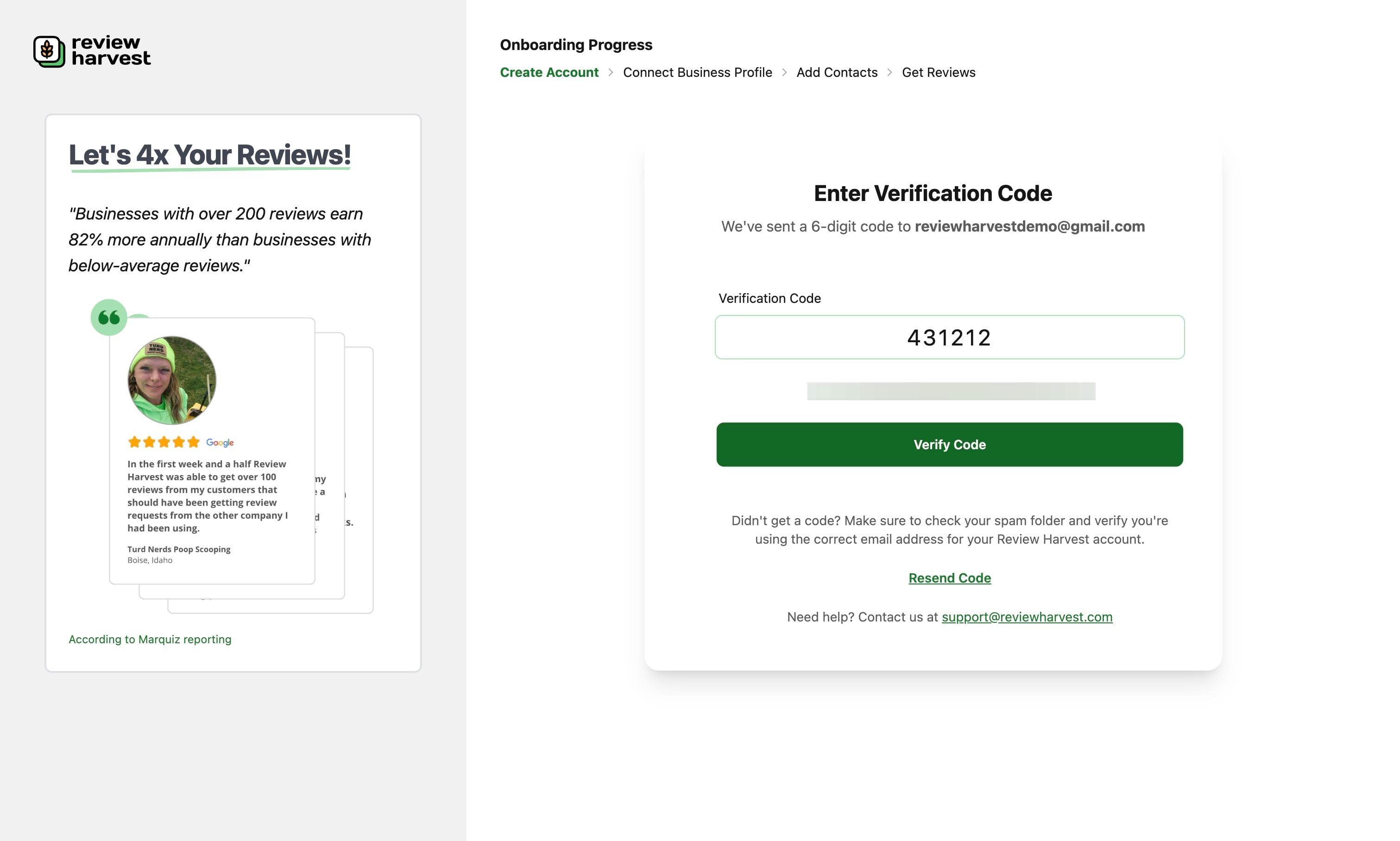
Task: Click the review harvest wordmark text
Action: pyautogui.click(x=111, y=50)
